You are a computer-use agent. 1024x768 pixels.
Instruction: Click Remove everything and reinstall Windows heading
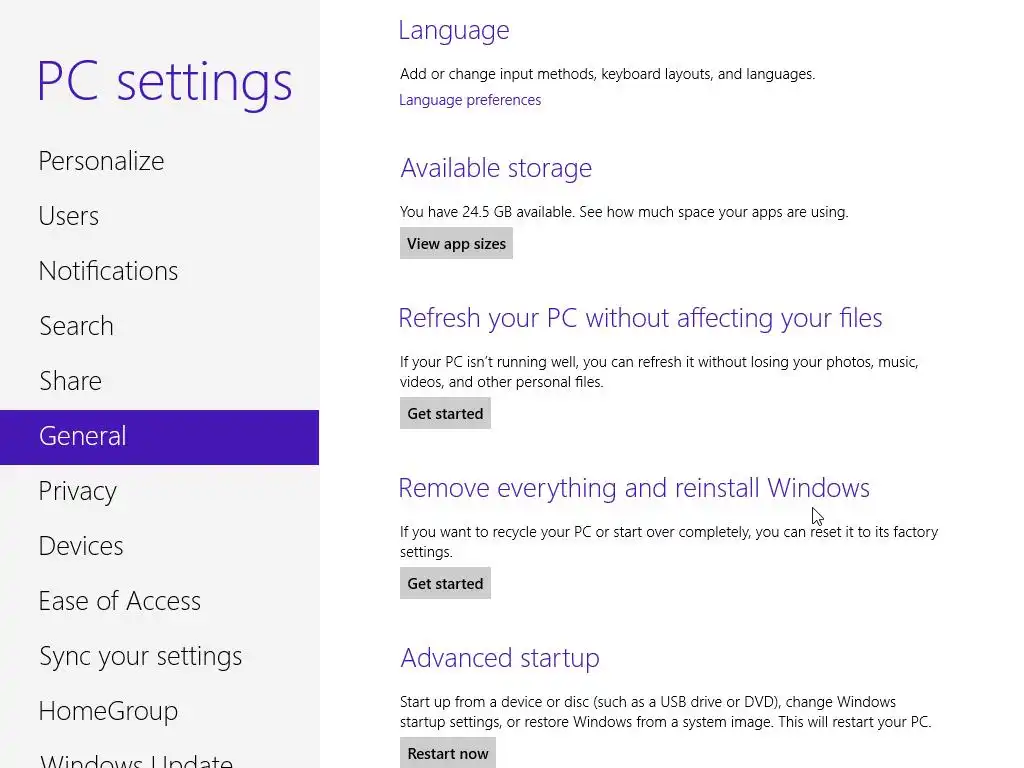pyautogui.click(x=634, y=488)
